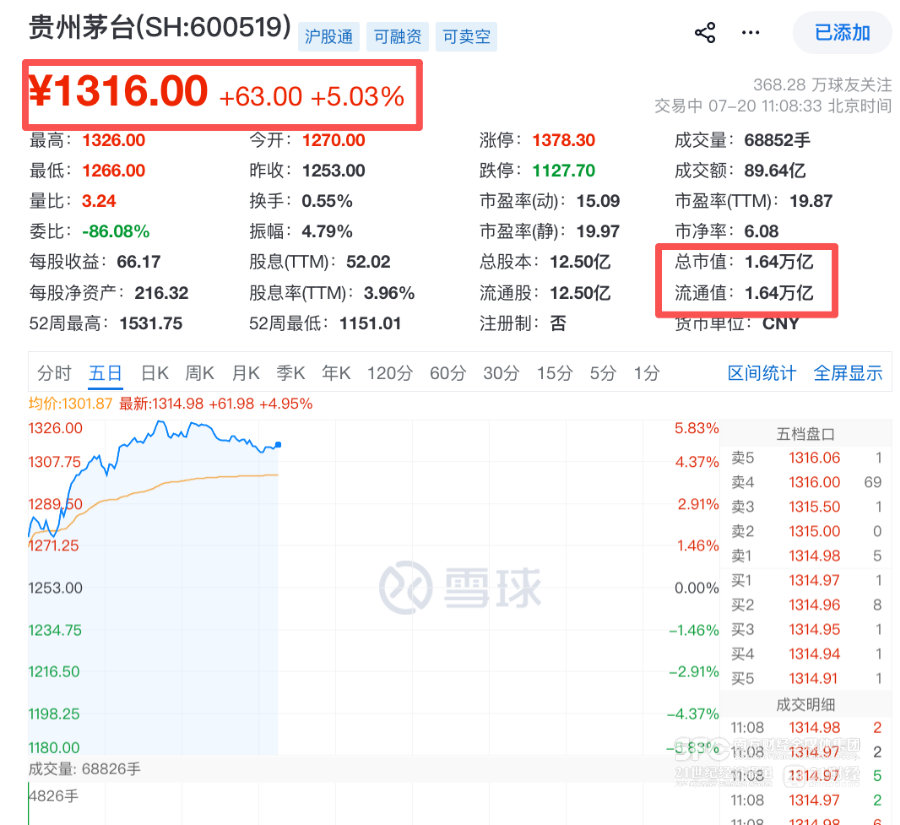900x825 pixels.
Task: Click the 股息率(TTM) value 3.96%
Action: [389, 293]
